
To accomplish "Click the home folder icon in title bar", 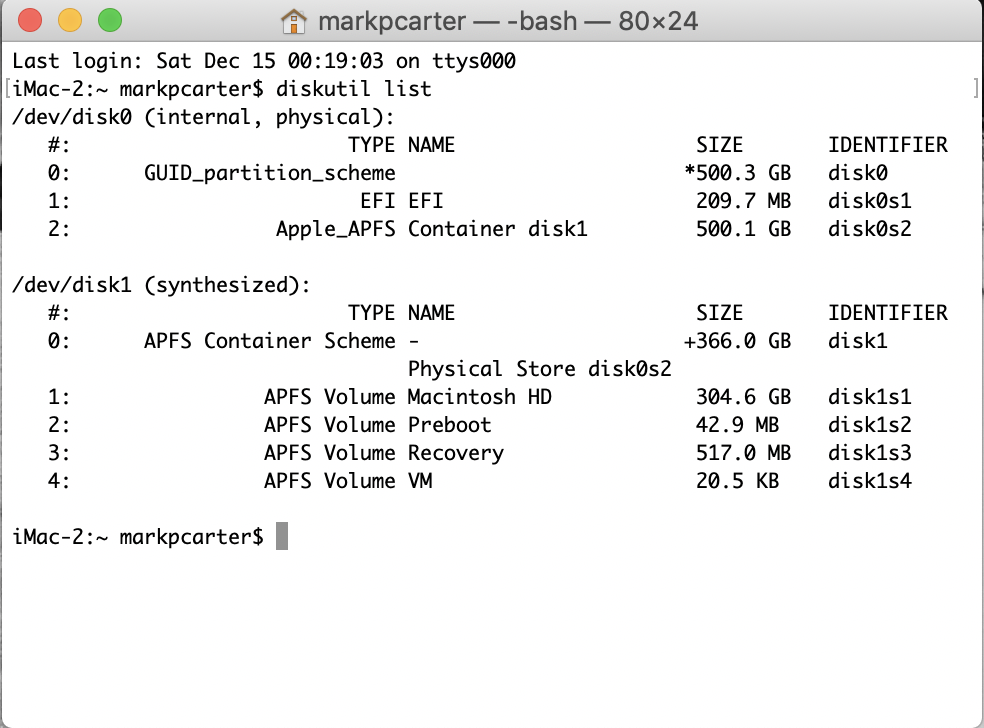I will pos(293,20).
